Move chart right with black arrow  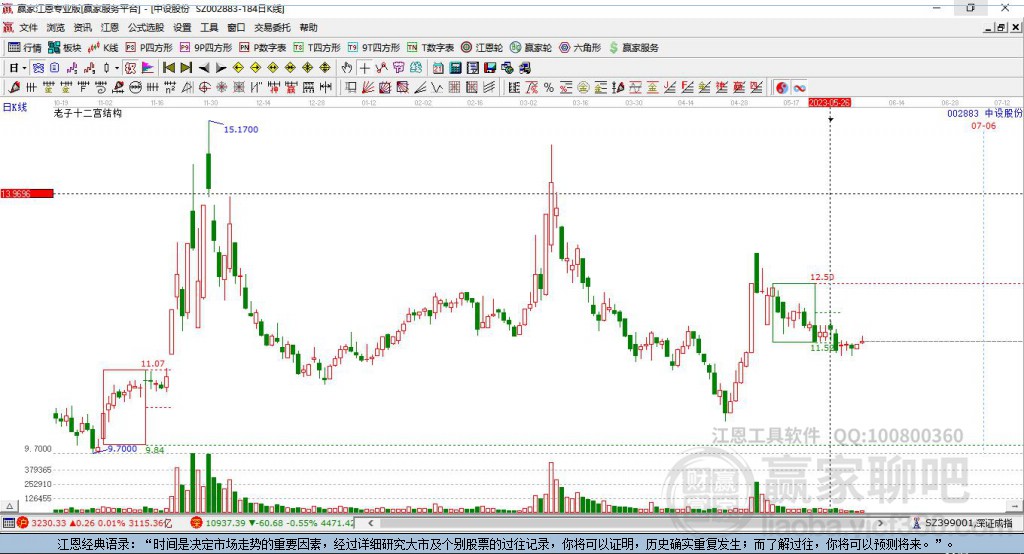pos(221,68)
